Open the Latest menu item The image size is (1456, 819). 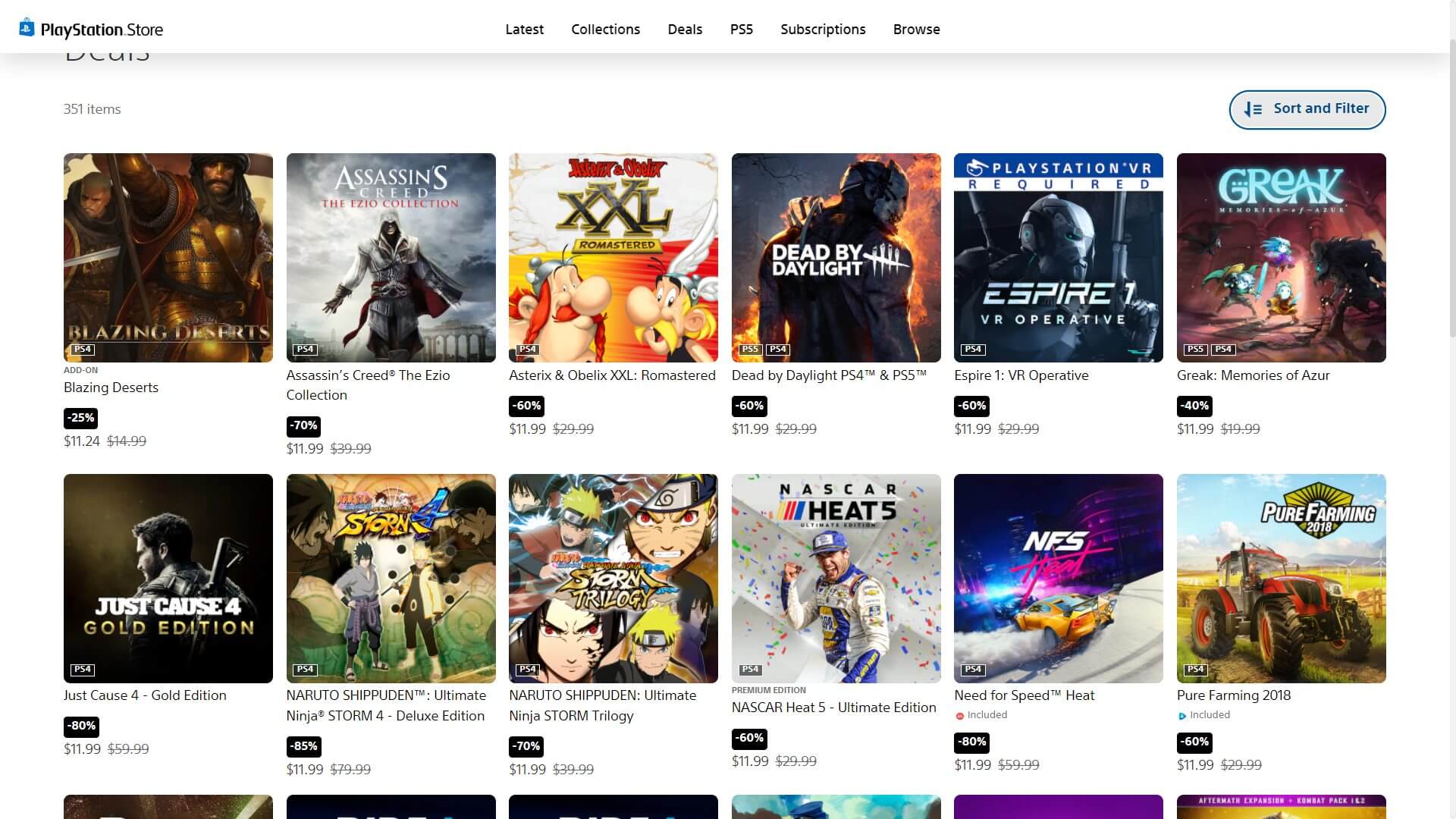coord(524,30)
